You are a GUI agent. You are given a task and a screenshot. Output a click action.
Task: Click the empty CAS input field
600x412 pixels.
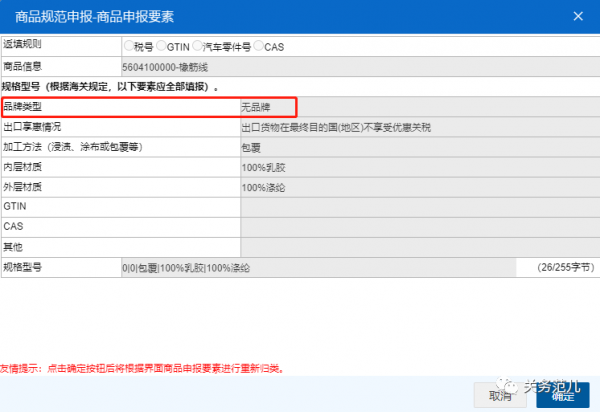point(418,227)
